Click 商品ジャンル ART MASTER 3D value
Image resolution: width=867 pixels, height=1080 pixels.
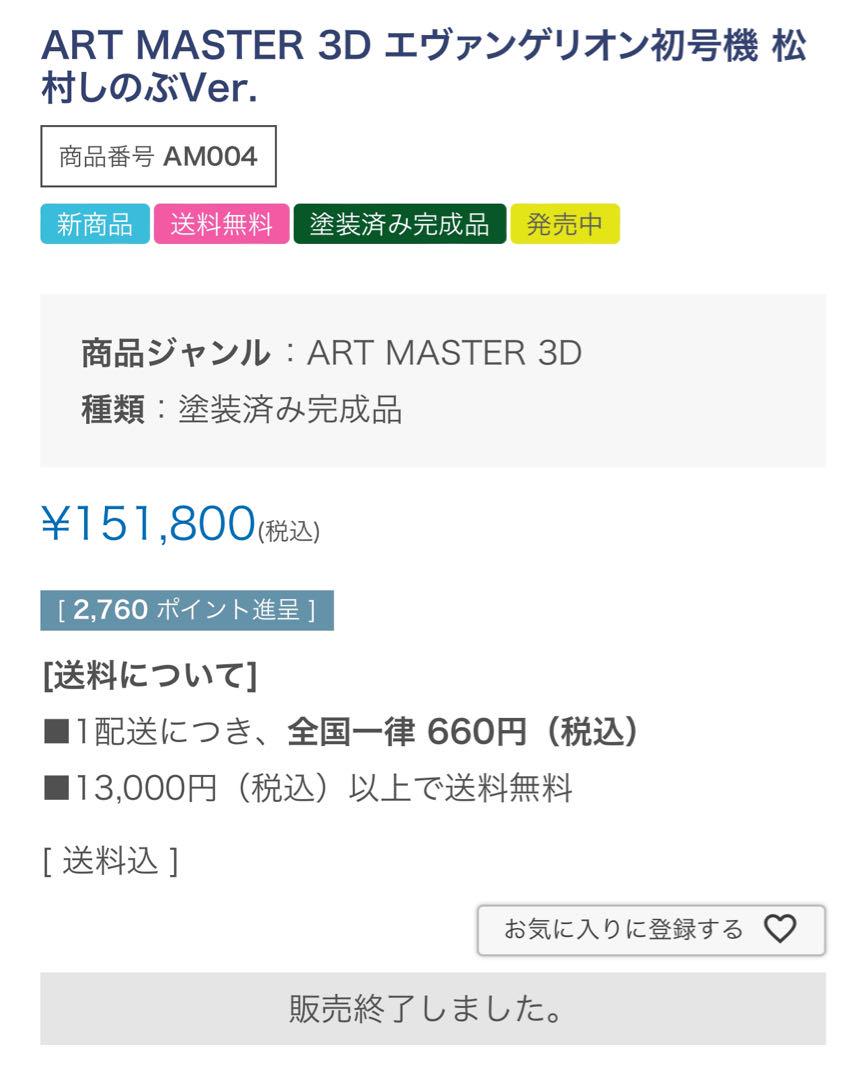444,353
